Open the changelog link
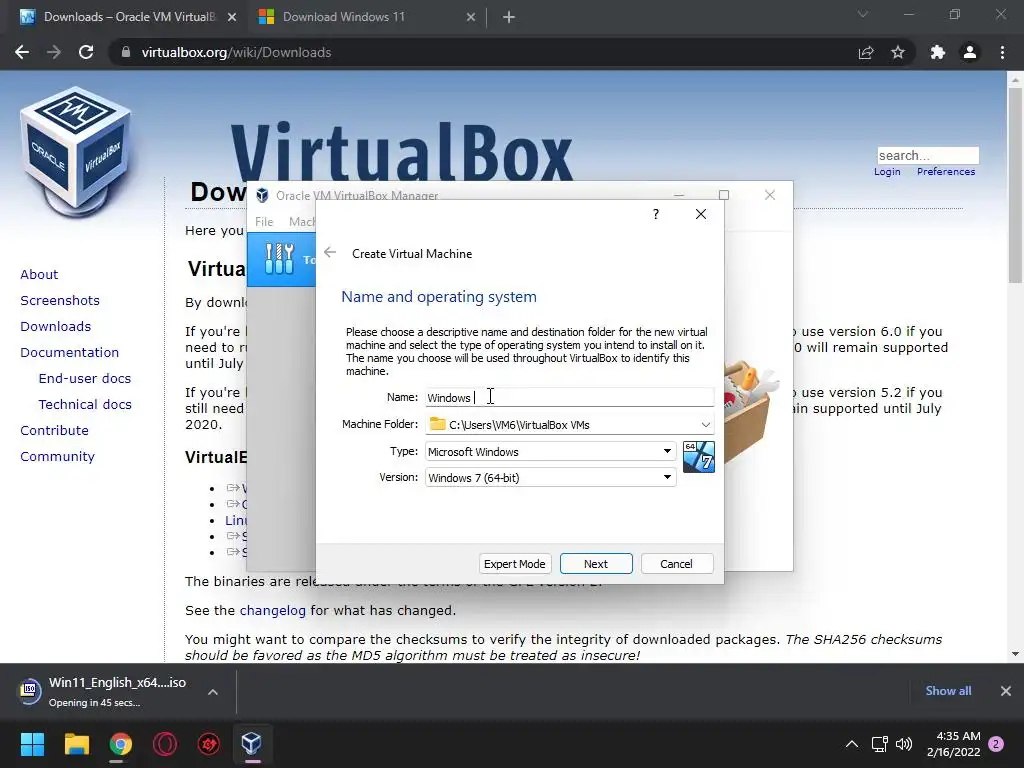 pyautogui.click(x=272, y=610)
